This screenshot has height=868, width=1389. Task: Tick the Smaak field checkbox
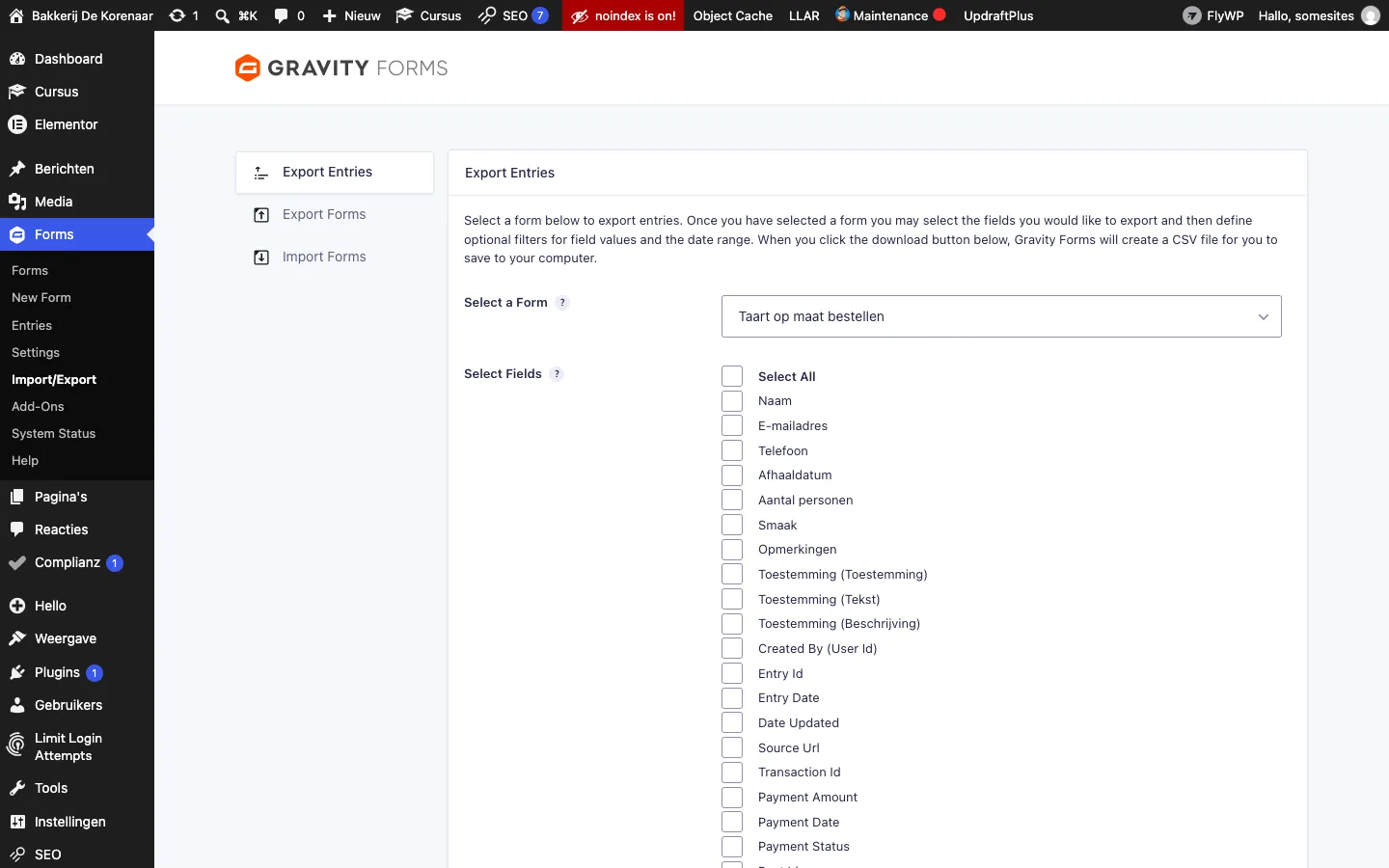pyautogui.click(x=732, y=525)
